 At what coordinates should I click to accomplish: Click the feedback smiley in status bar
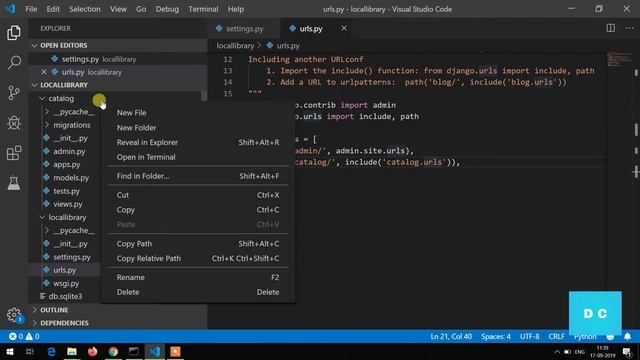[610, 337]
